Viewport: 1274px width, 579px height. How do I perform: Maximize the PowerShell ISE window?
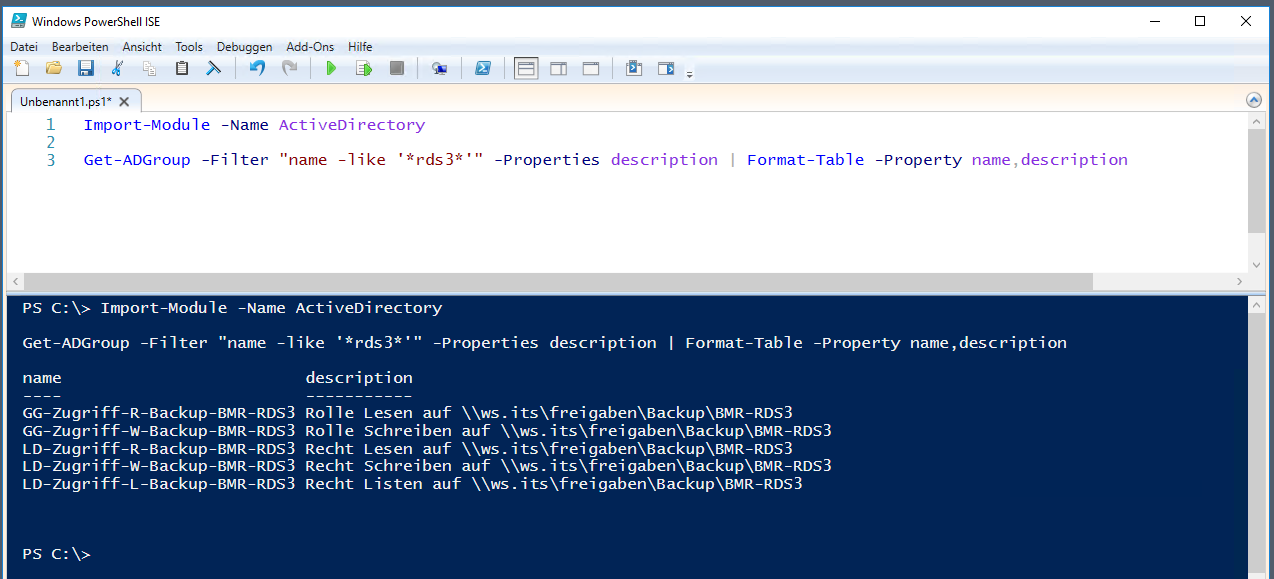[x=1200, y=21]
